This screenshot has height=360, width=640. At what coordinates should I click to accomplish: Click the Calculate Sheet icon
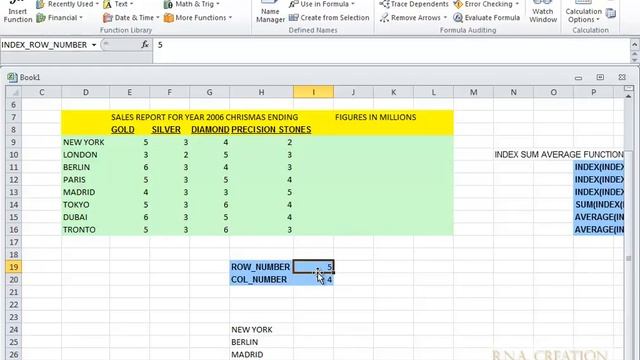[611, 13]
